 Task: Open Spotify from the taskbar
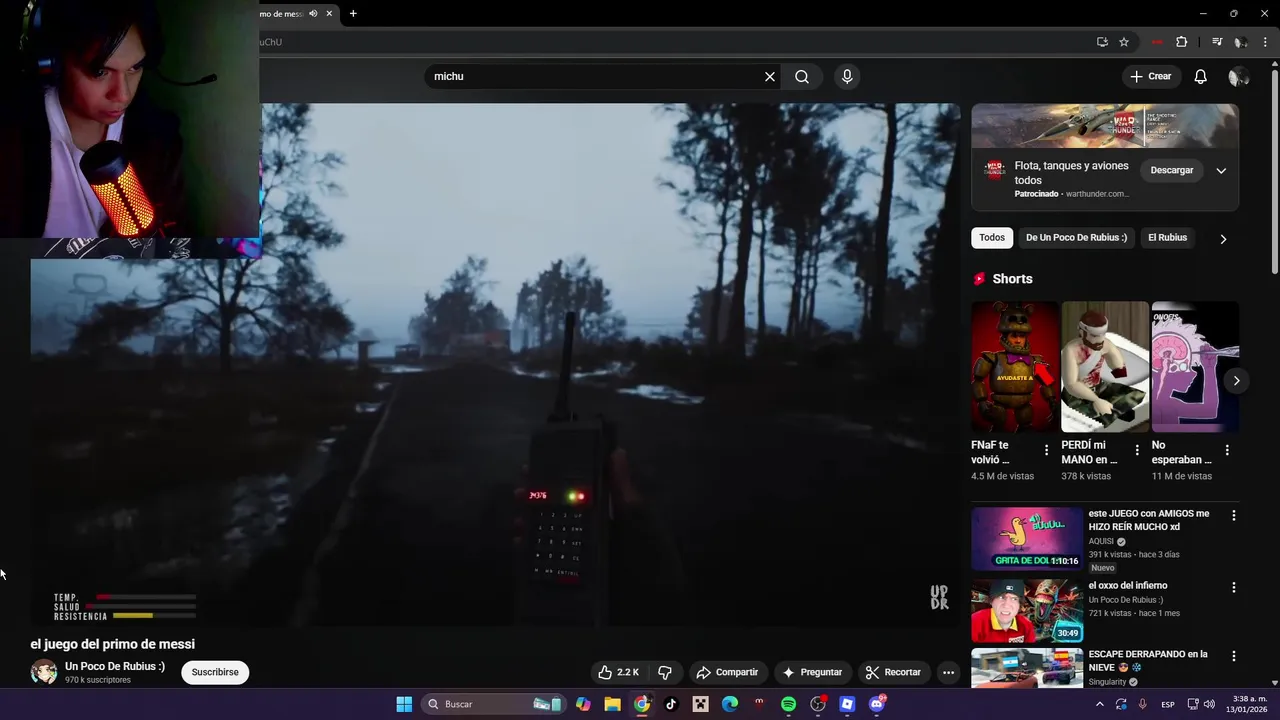[x=788, y=704]
